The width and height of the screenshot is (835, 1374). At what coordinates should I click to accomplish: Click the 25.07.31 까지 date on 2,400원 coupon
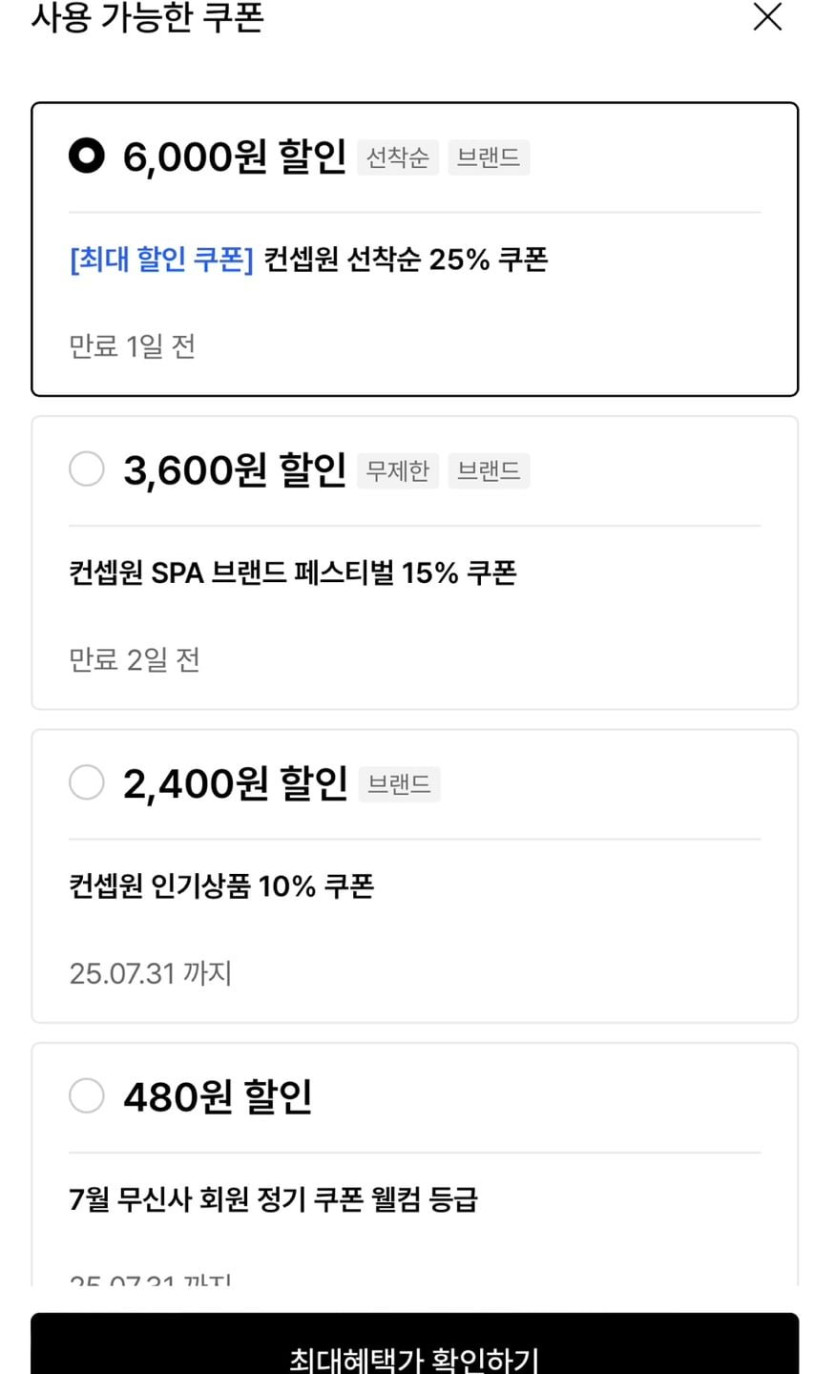point(150,973)
